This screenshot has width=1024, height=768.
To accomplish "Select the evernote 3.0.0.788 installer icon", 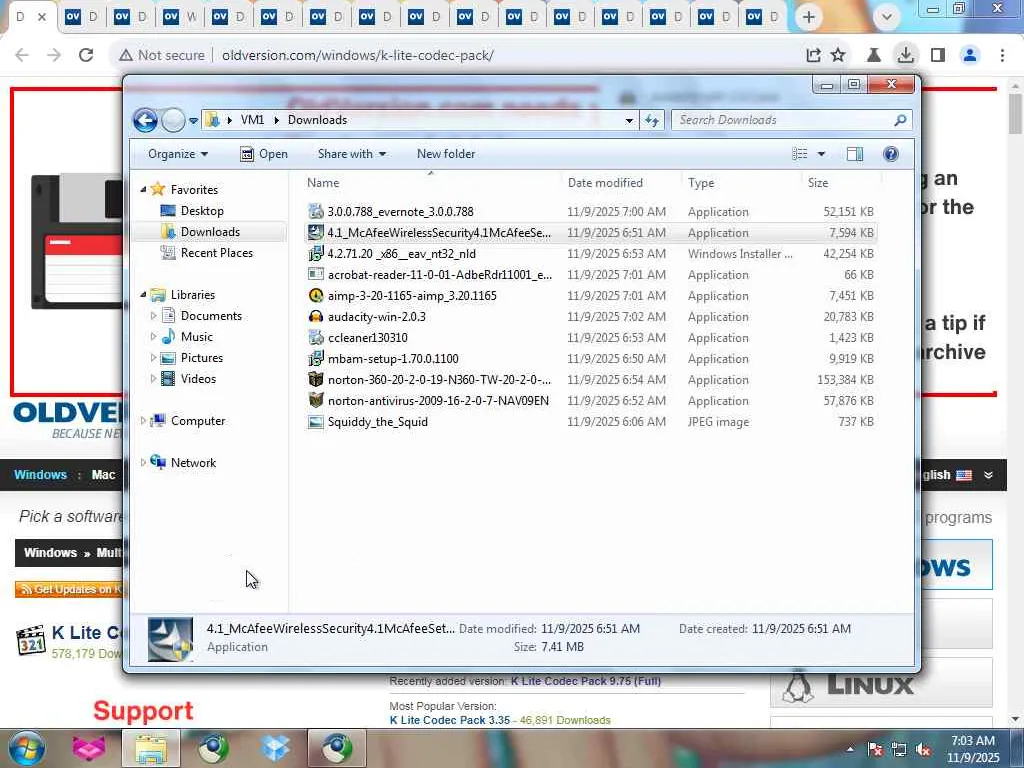I will [x=316, y=212].
